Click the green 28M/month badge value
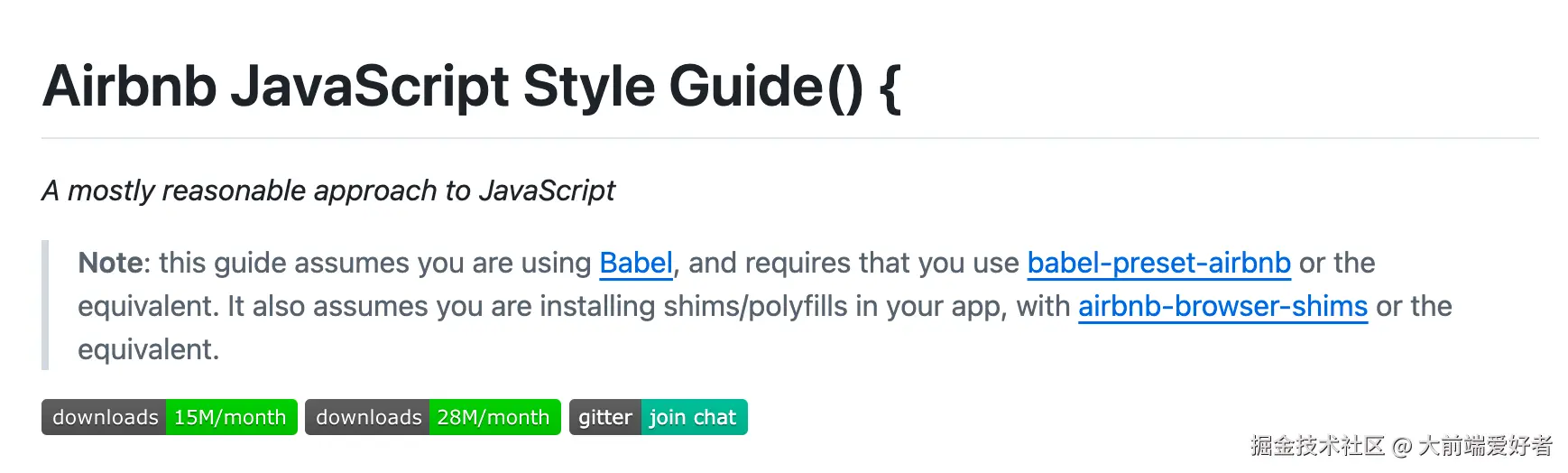 pos(493,417)
